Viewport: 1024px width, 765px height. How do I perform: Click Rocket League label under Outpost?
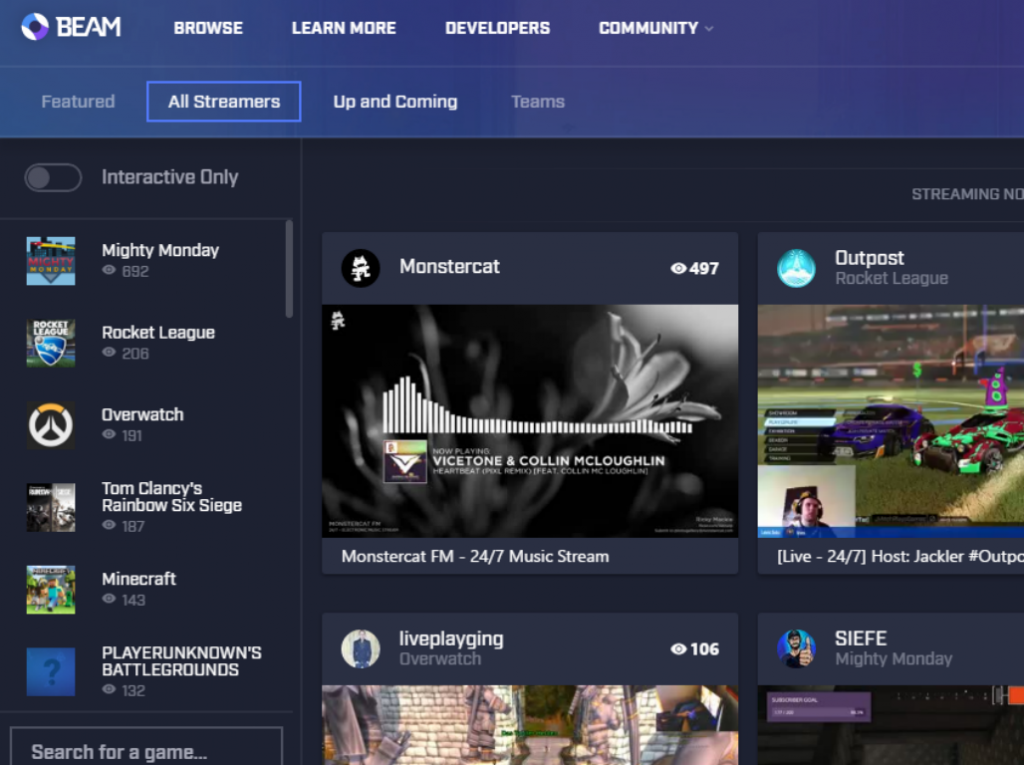click(x=891, y=278)
